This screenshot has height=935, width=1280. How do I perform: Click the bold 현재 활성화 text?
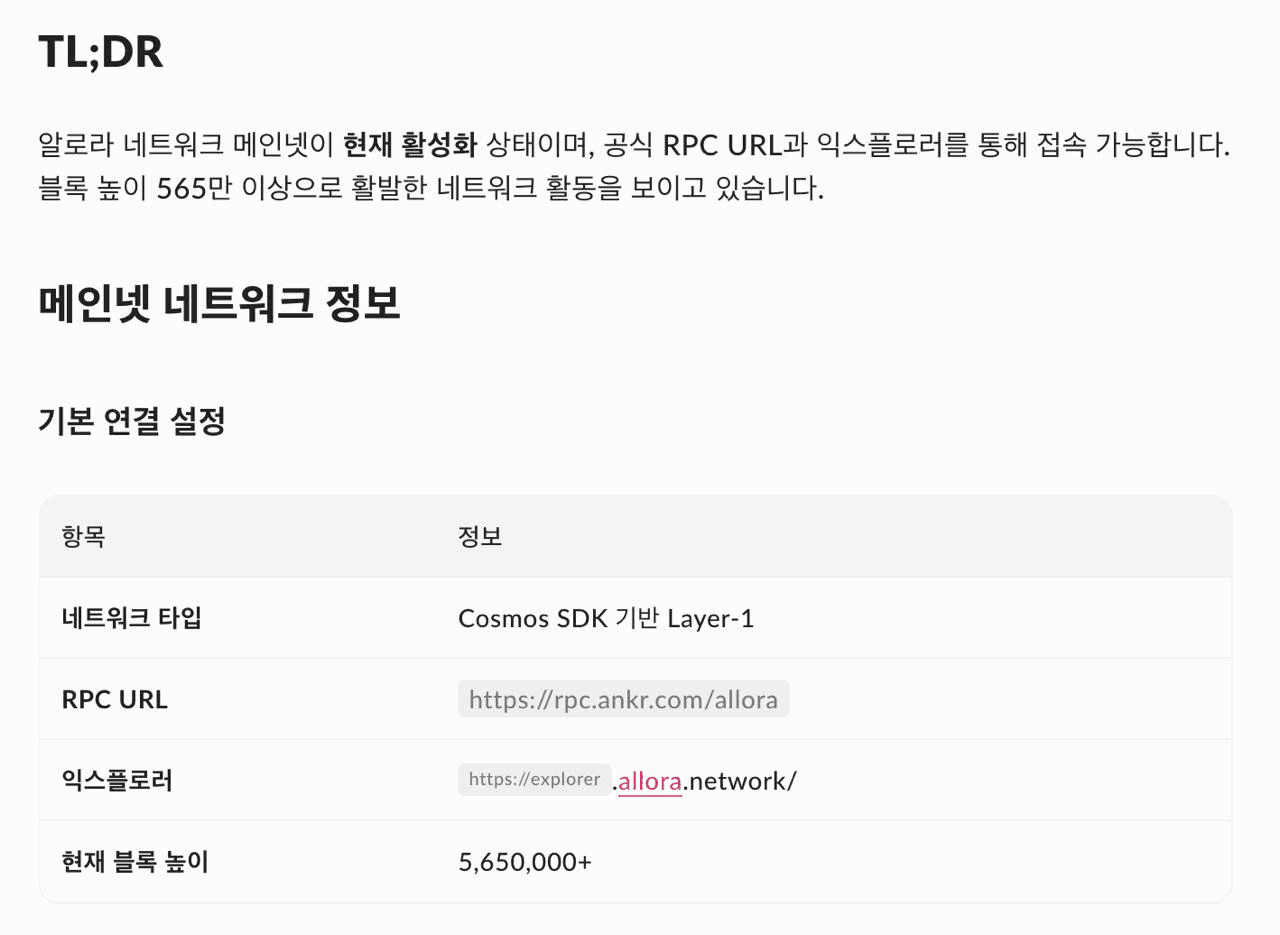pos(409,145)
